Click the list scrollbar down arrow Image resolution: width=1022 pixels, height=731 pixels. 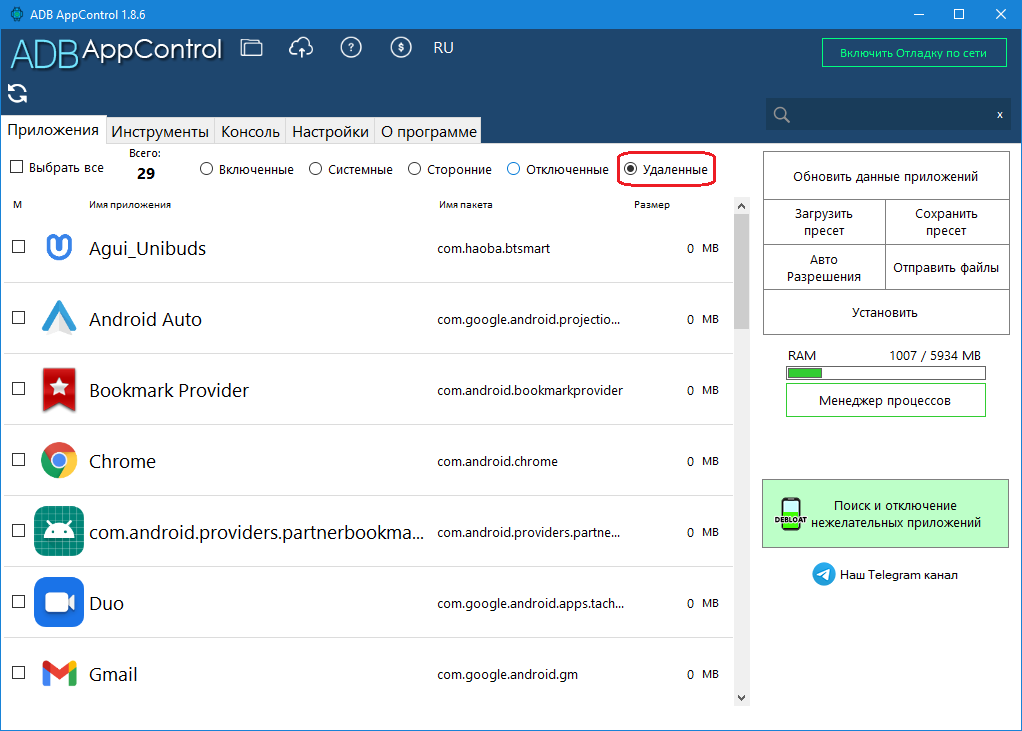pos(741,698)
